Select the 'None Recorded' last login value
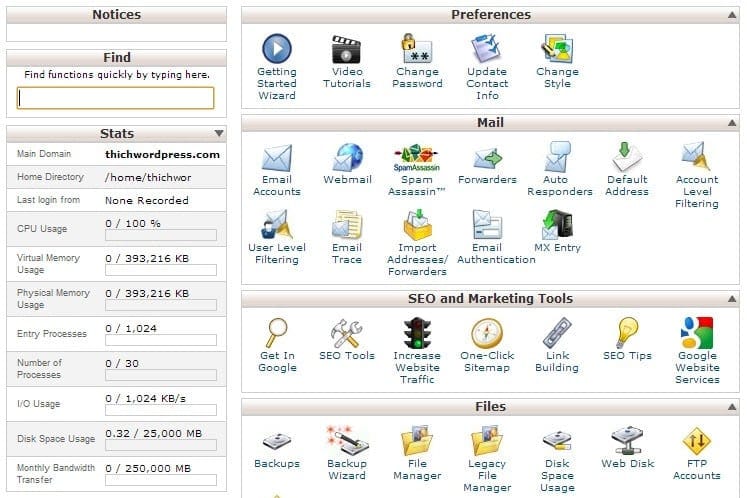This screenshot has height=498, width=747. [147, 201]
